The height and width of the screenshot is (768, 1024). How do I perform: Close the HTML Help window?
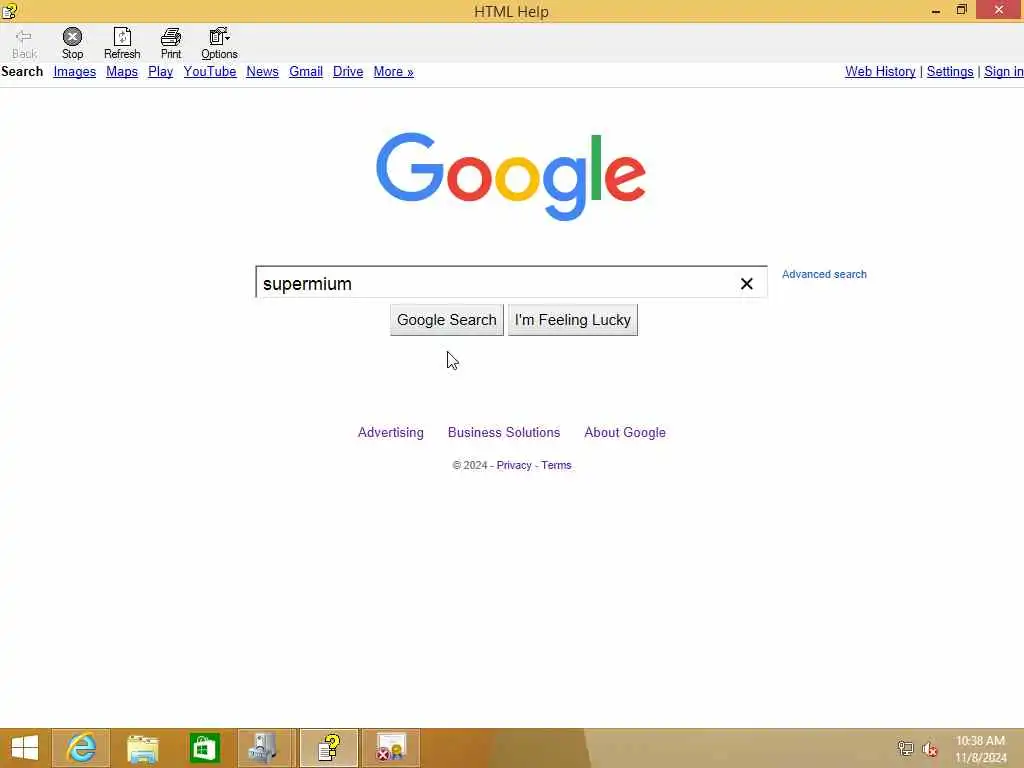999,10
